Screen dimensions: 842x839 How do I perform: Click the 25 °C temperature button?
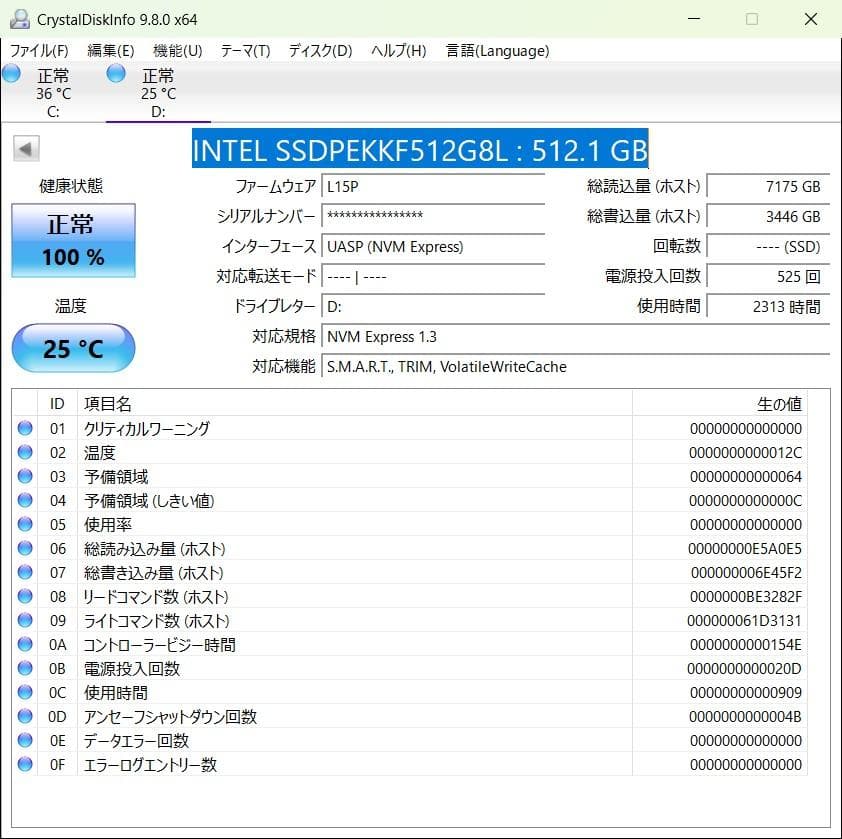pyautogui.click(x=74, y=348)
